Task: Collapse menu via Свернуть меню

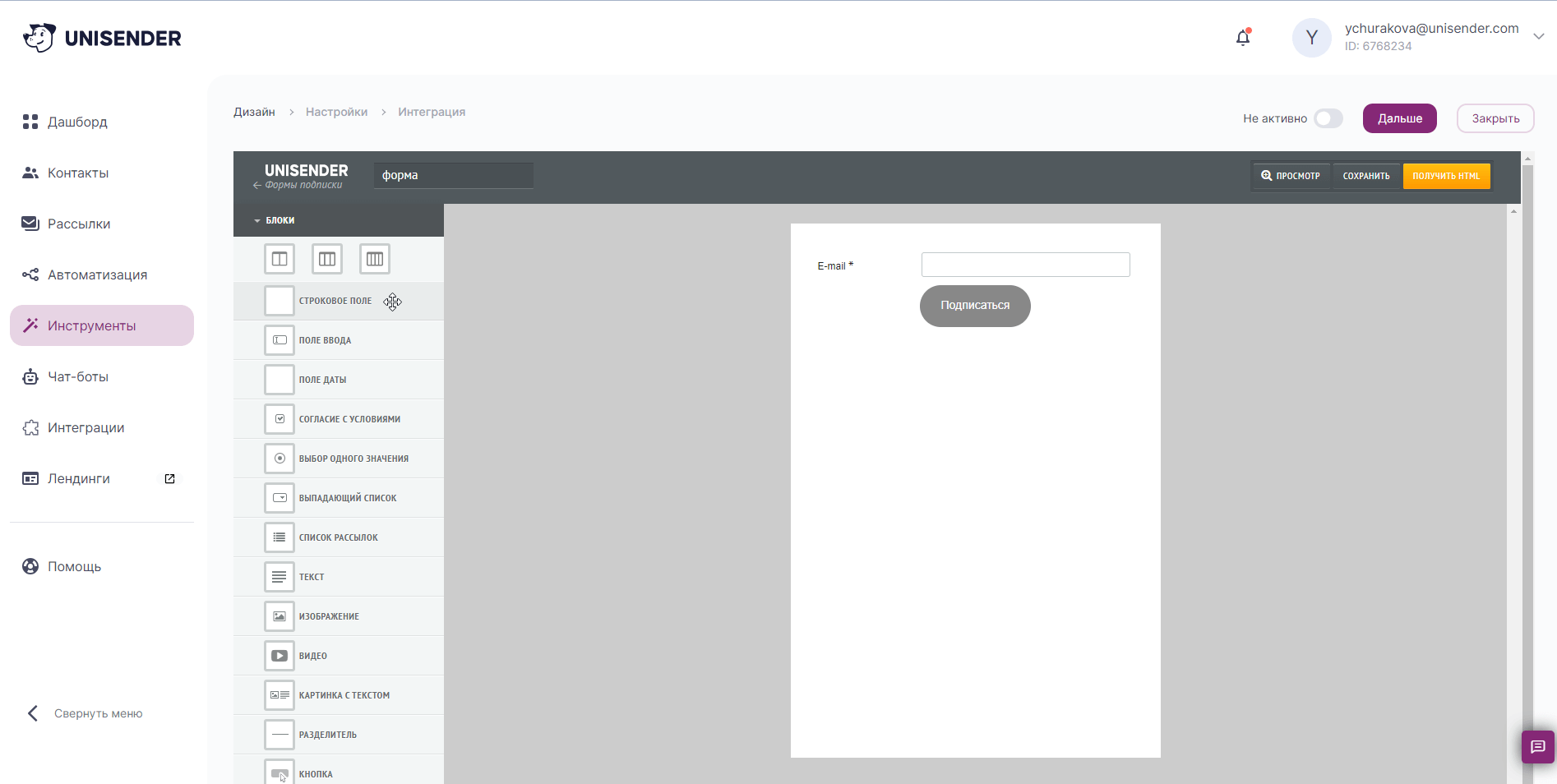Action: pyautogui.click(x=85, y=713)
